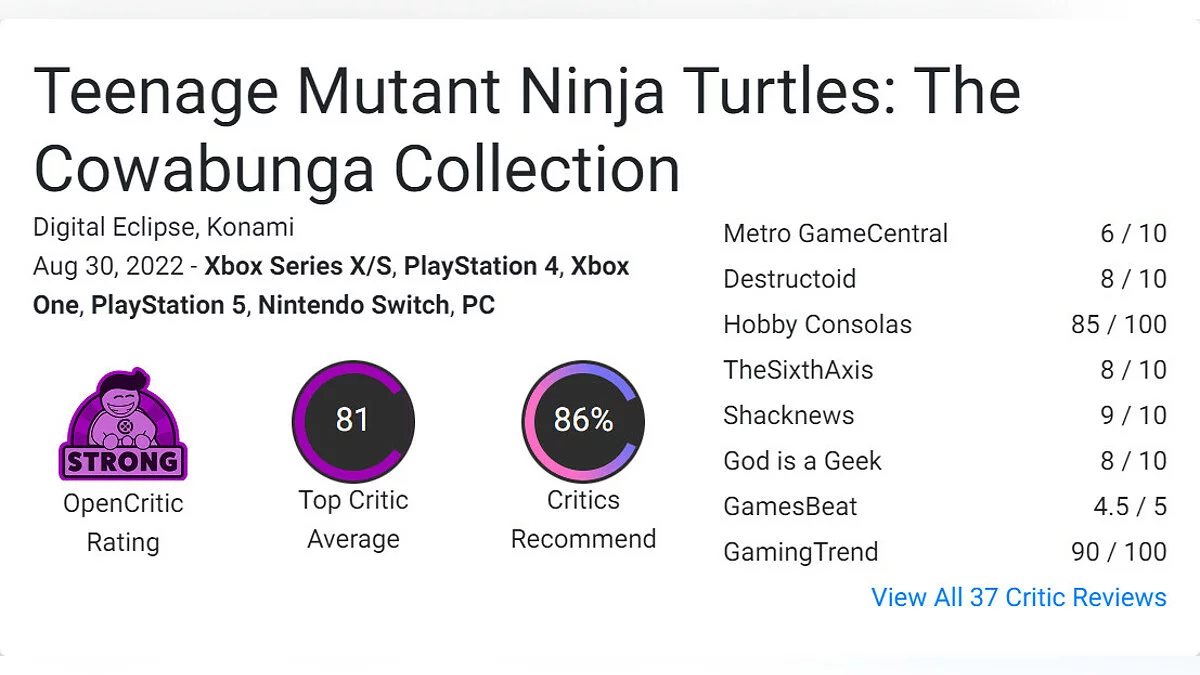The image size is (1200, 675).
Task: Open the Nintendo Switch platform link
Action: pos(353,305)
